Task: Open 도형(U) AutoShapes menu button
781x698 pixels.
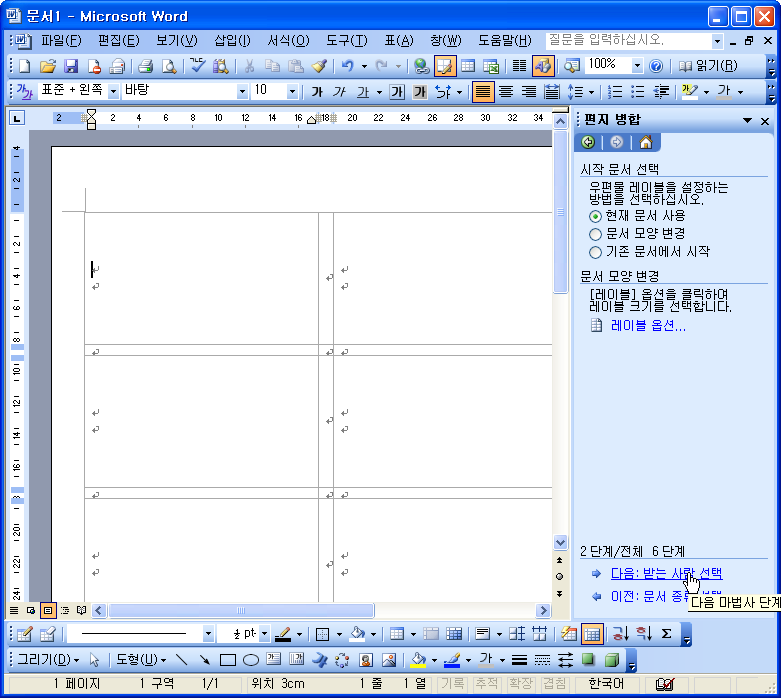Action: point(141,660)
